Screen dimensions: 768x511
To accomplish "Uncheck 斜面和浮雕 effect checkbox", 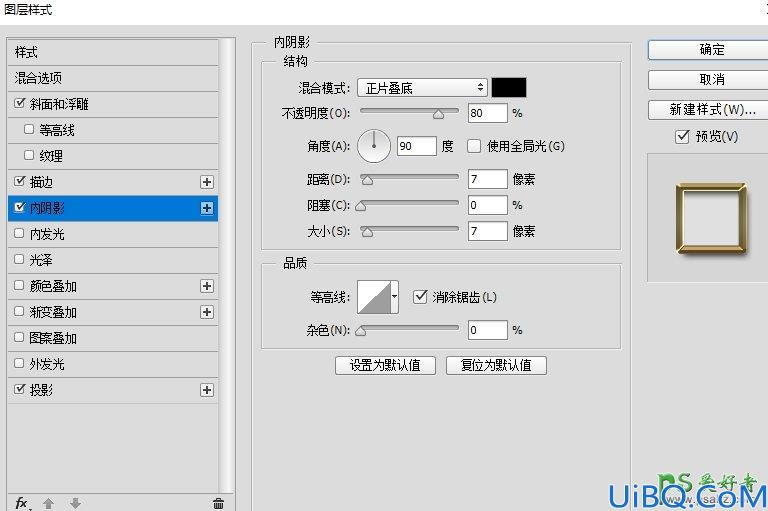I will tap(20, 103).
